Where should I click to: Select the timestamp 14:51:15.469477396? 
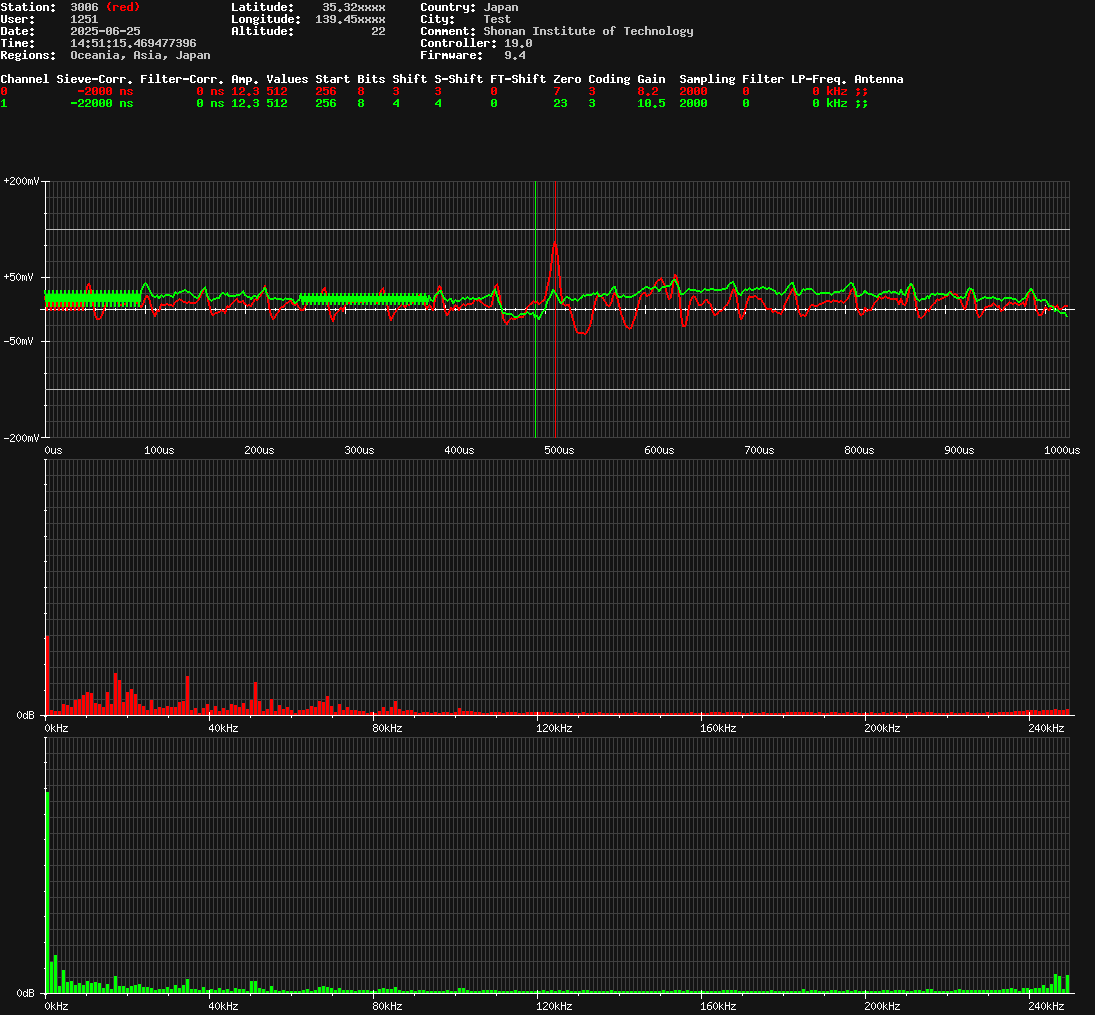133,43
